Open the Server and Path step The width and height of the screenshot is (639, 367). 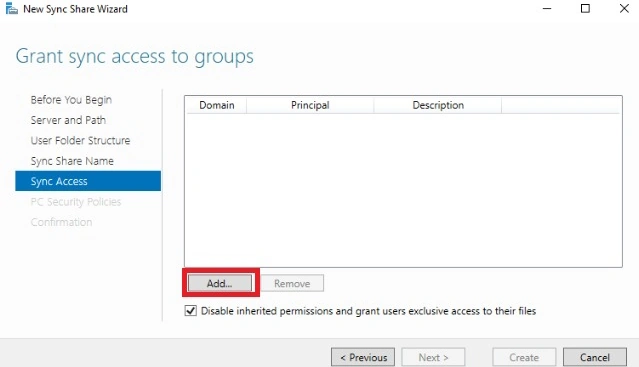pos(68,120)
